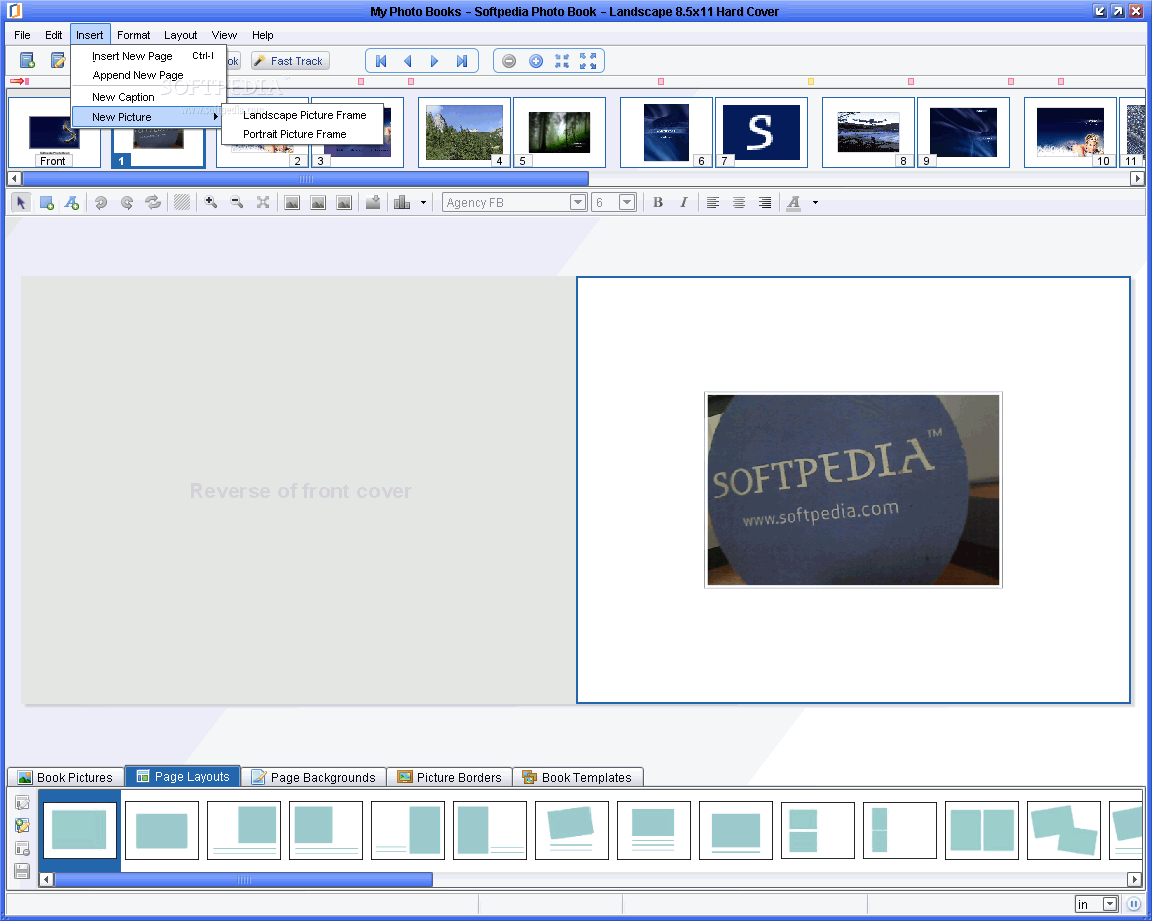Switch to the Page Backgrounds tab

pyautogui.click(x=314, y=777)
